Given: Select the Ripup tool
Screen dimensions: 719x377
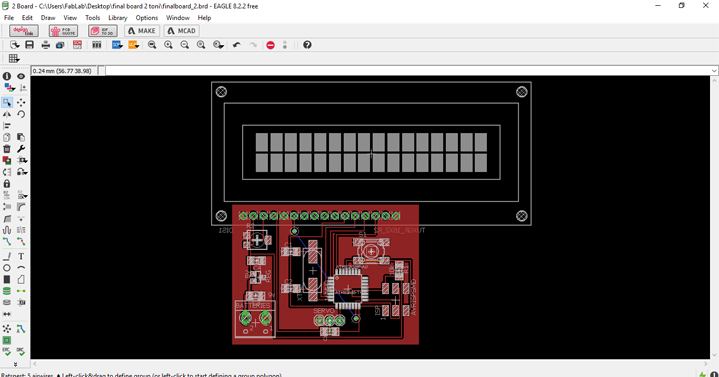Looking at the screenshot, I should (x=21, y=241).
